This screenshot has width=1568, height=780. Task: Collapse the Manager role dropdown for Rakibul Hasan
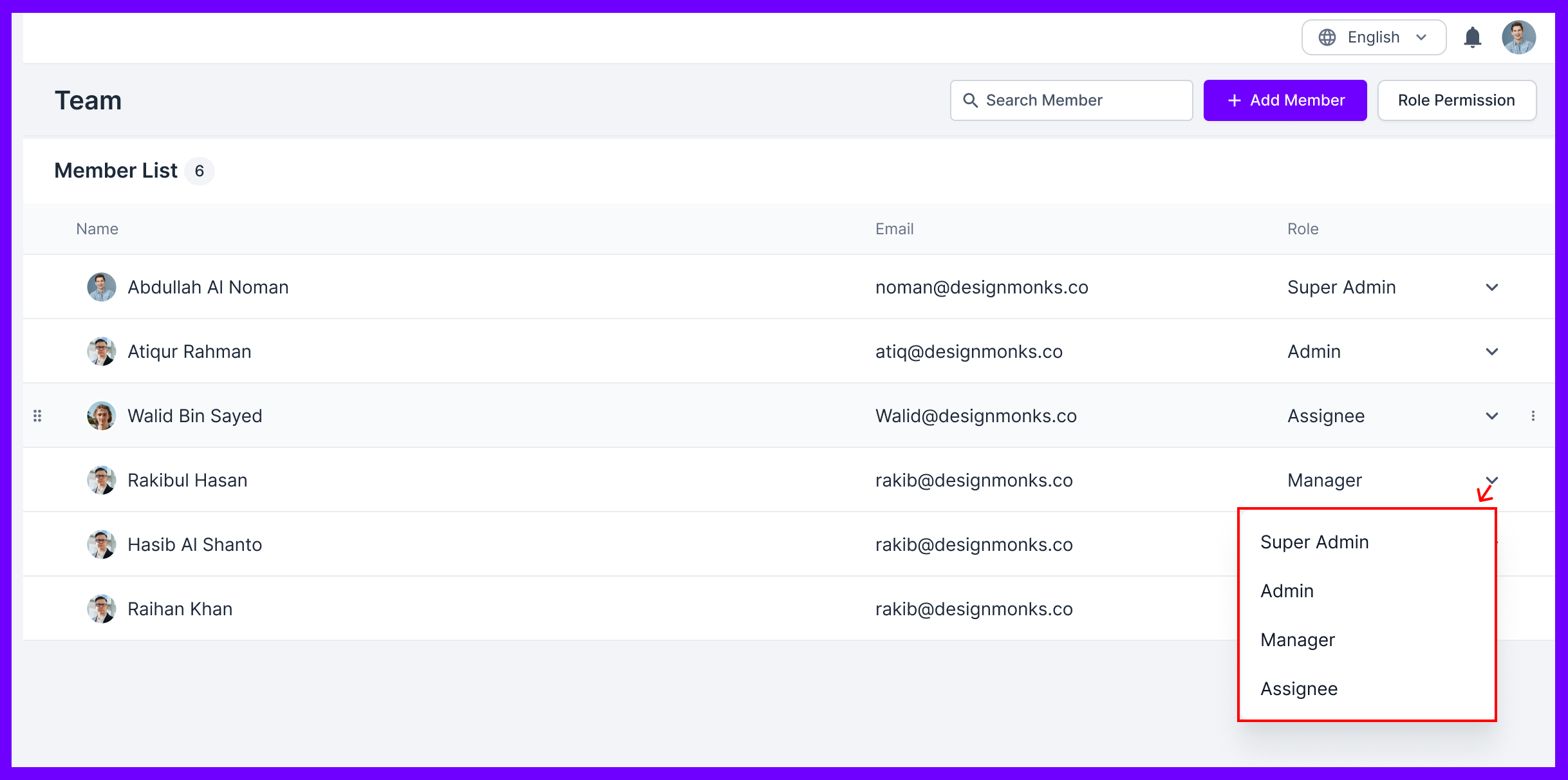[1492, 480]
